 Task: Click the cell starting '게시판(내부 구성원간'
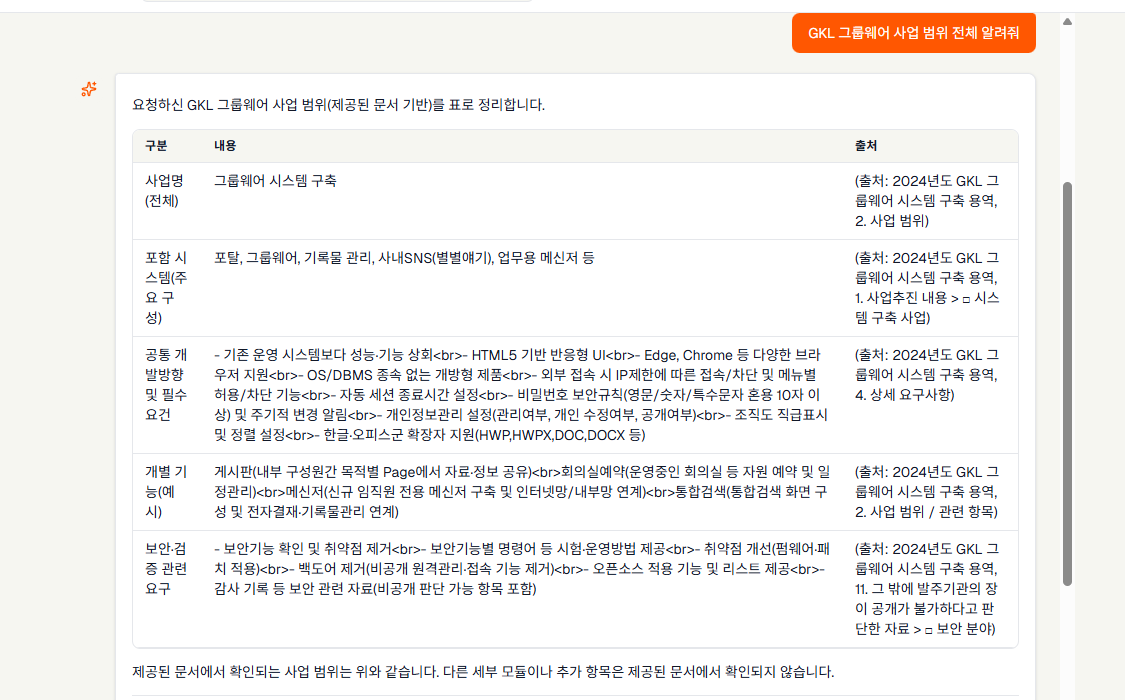coord(522,491)
